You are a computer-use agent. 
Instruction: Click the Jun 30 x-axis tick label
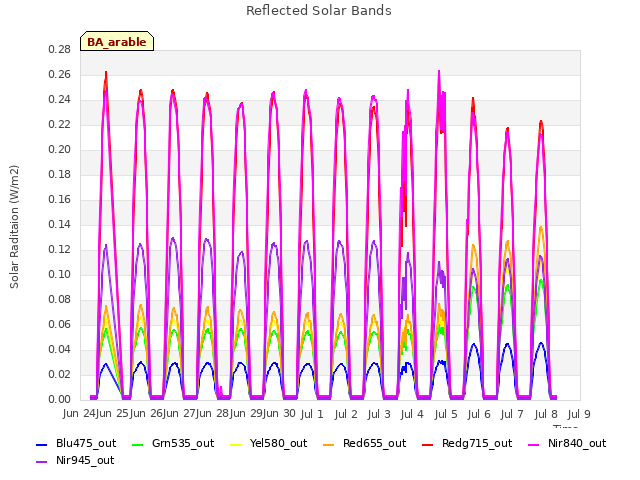(278, 413)
